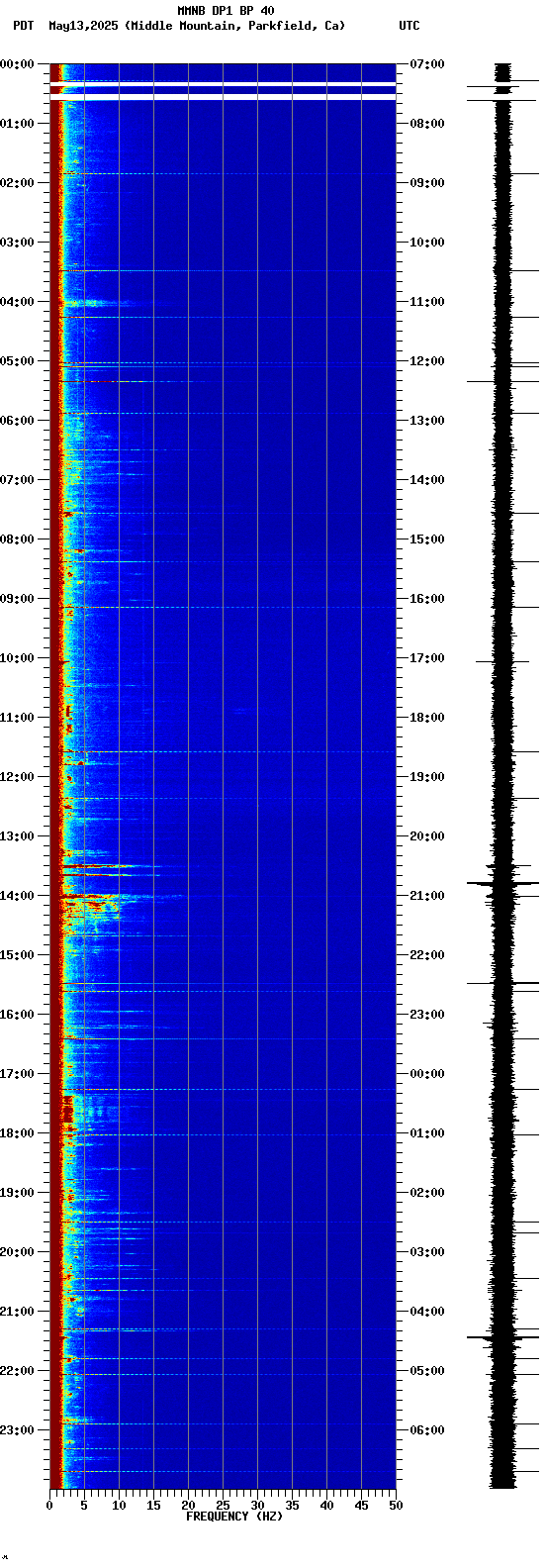Screen dimensions: 546x1568
Task: Click the 'FREQUENCY (HZ)' axis label
Action: click(234, 1517)
